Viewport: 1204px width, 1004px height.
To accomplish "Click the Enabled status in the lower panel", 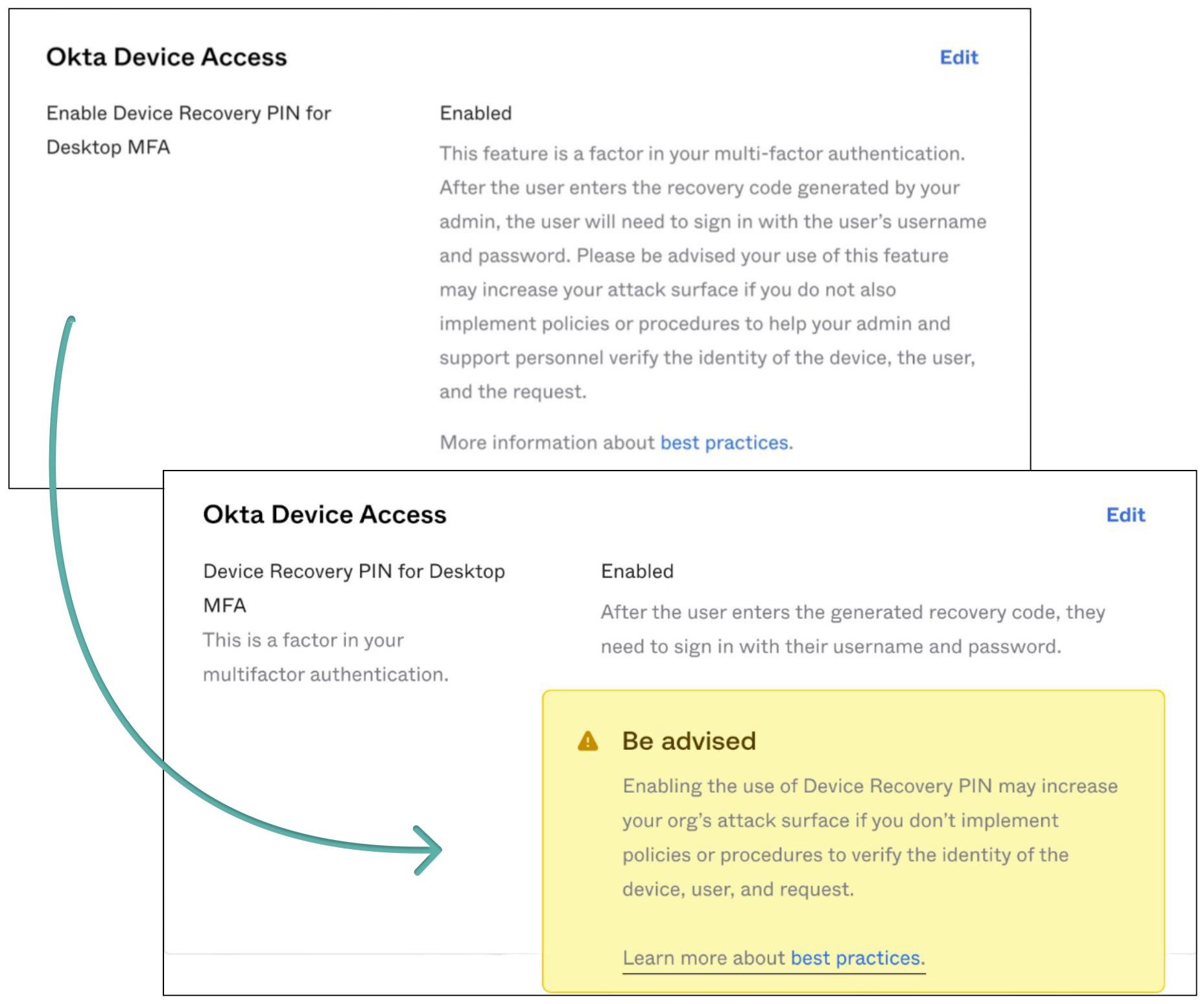I will tap(637, 572).
